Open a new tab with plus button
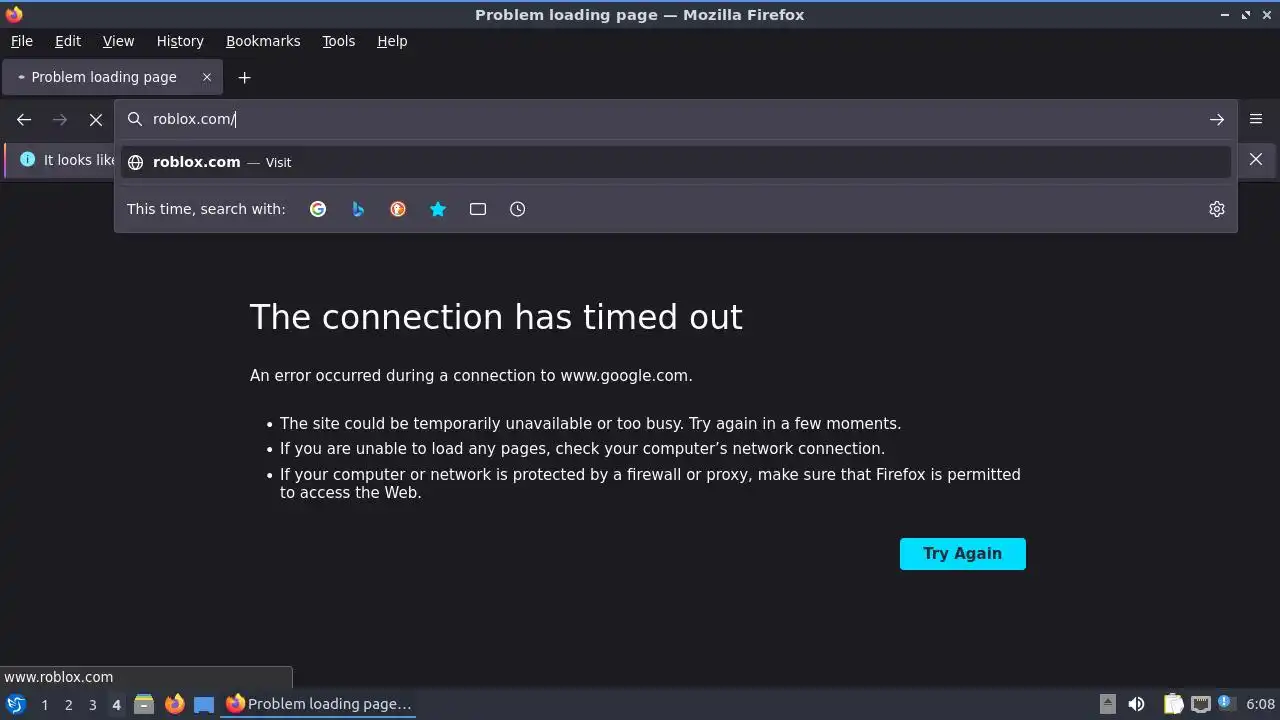The height and width of the screenshot is (720, 1280). [244, 77]
